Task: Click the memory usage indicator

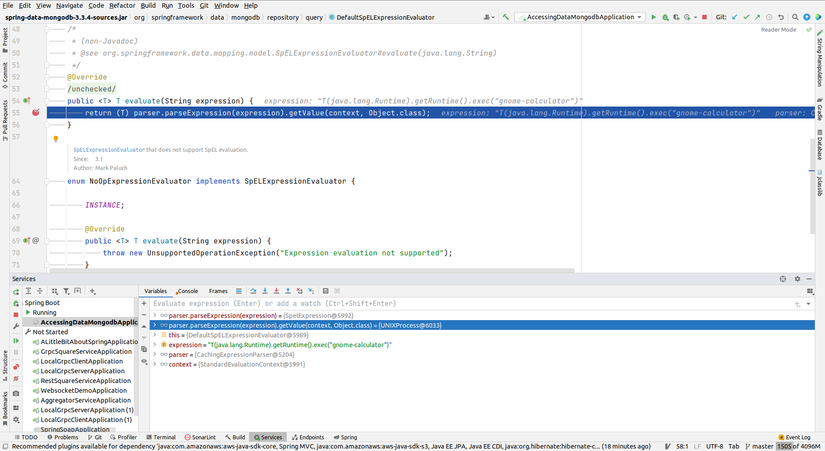Action: 798,446
